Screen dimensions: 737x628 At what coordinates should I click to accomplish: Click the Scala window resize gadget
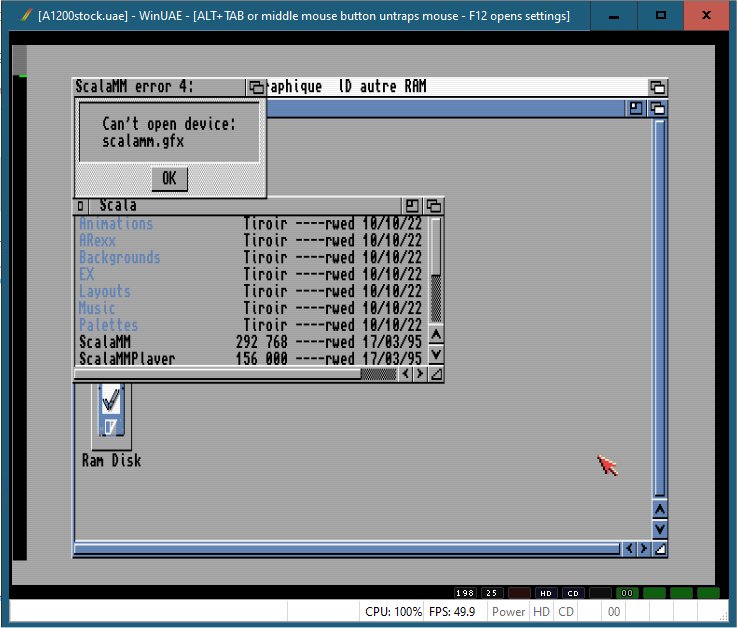[436, 374]
